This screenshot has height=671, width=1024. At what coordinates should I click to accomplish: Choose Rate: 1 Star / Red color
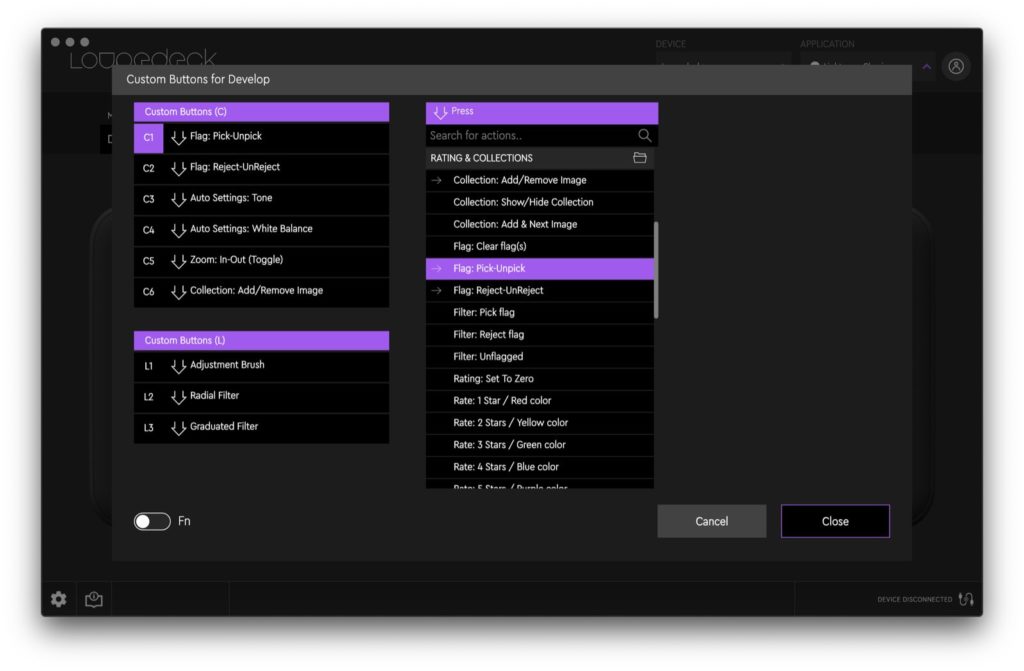tap(539, 401)
